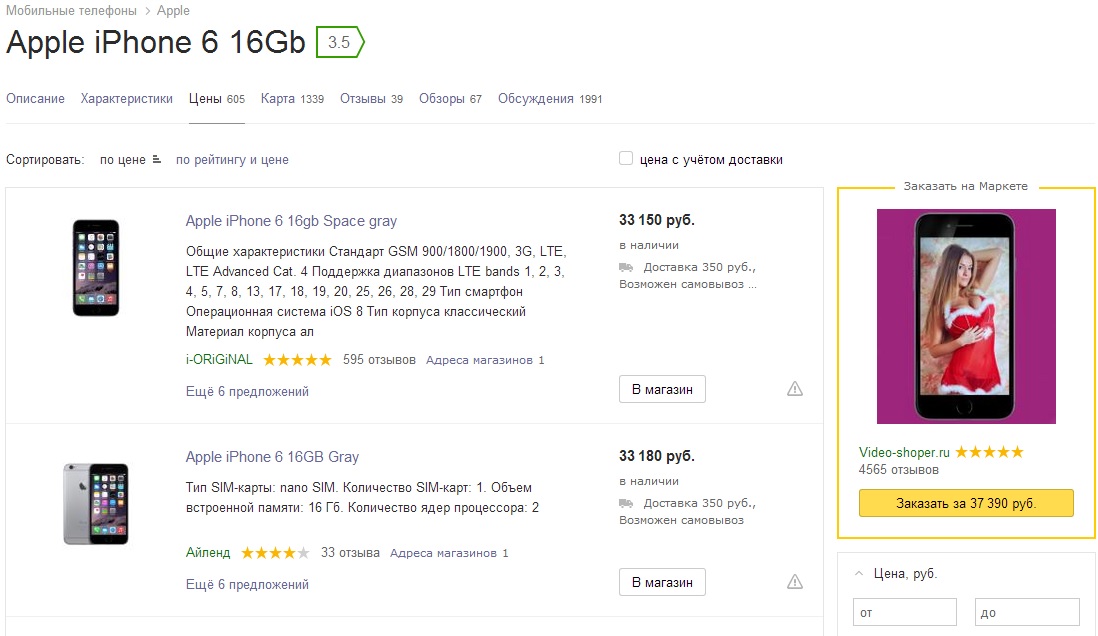The image size is (1098, 636).
Task: Enable цена с учётом доставки checkbox
Action: (x=626, y=158)
